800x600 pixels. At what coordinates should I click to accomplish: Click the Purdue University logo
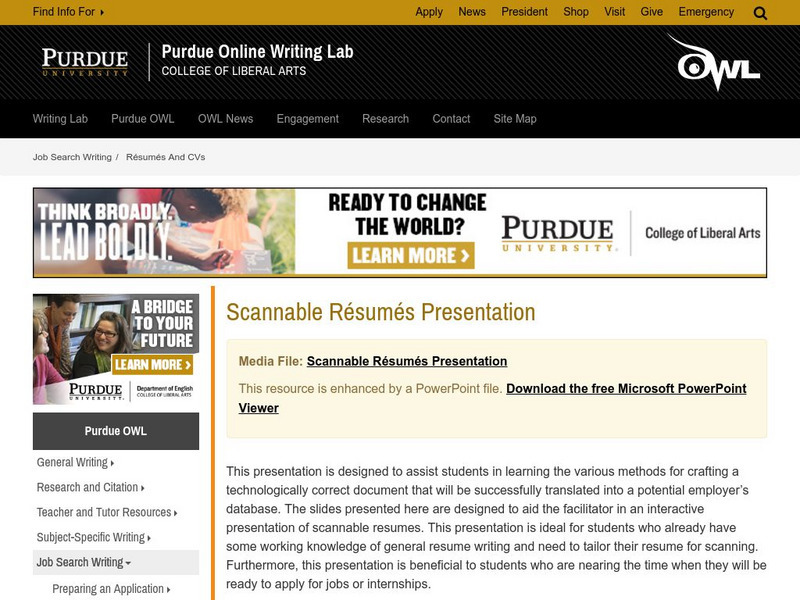point(85,62)
